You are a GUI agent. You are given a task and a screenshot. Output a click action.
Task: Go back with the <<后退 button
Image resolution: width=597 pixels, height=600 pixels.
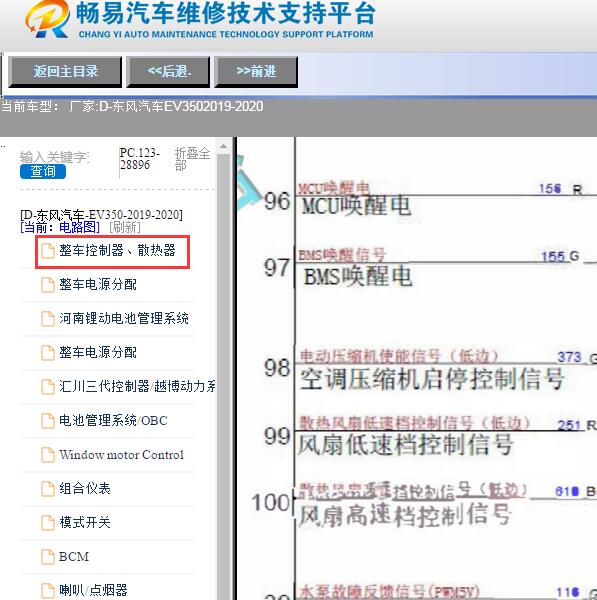tap(168, 72)
